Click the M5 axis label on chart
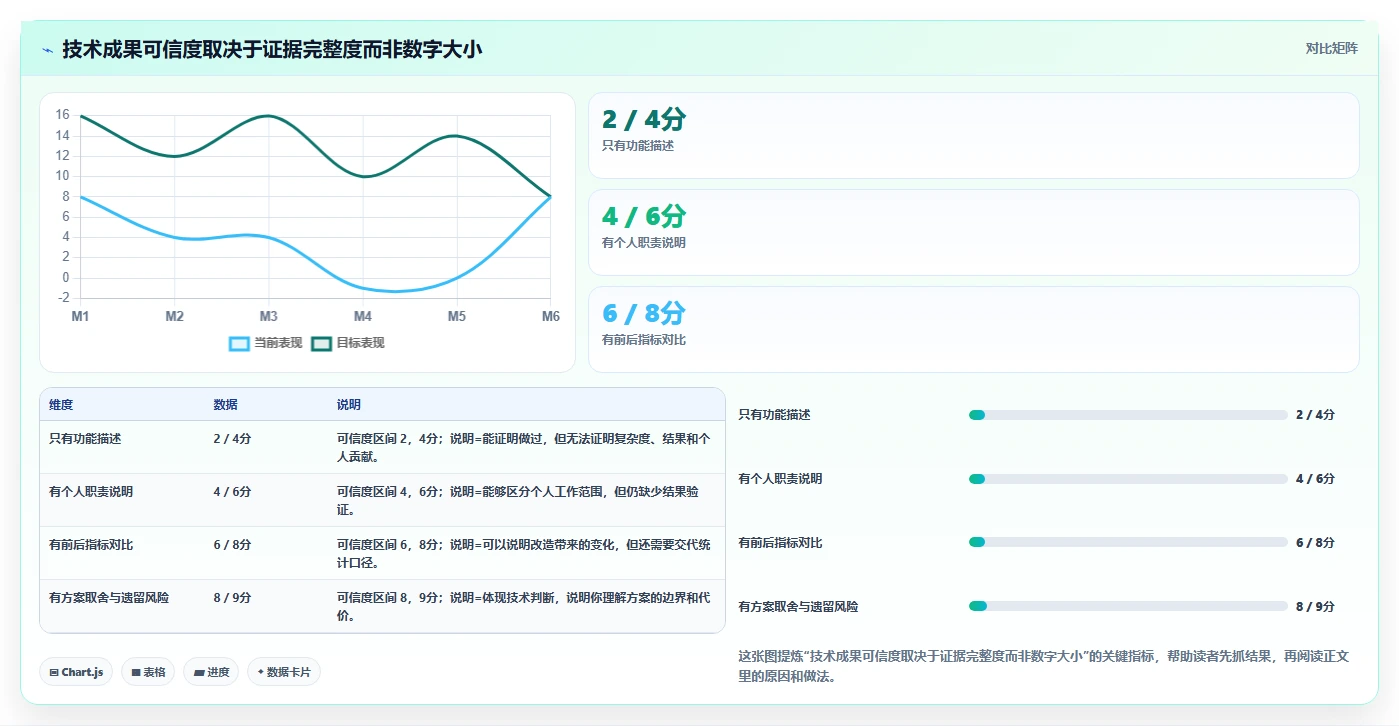 point(456,316)
